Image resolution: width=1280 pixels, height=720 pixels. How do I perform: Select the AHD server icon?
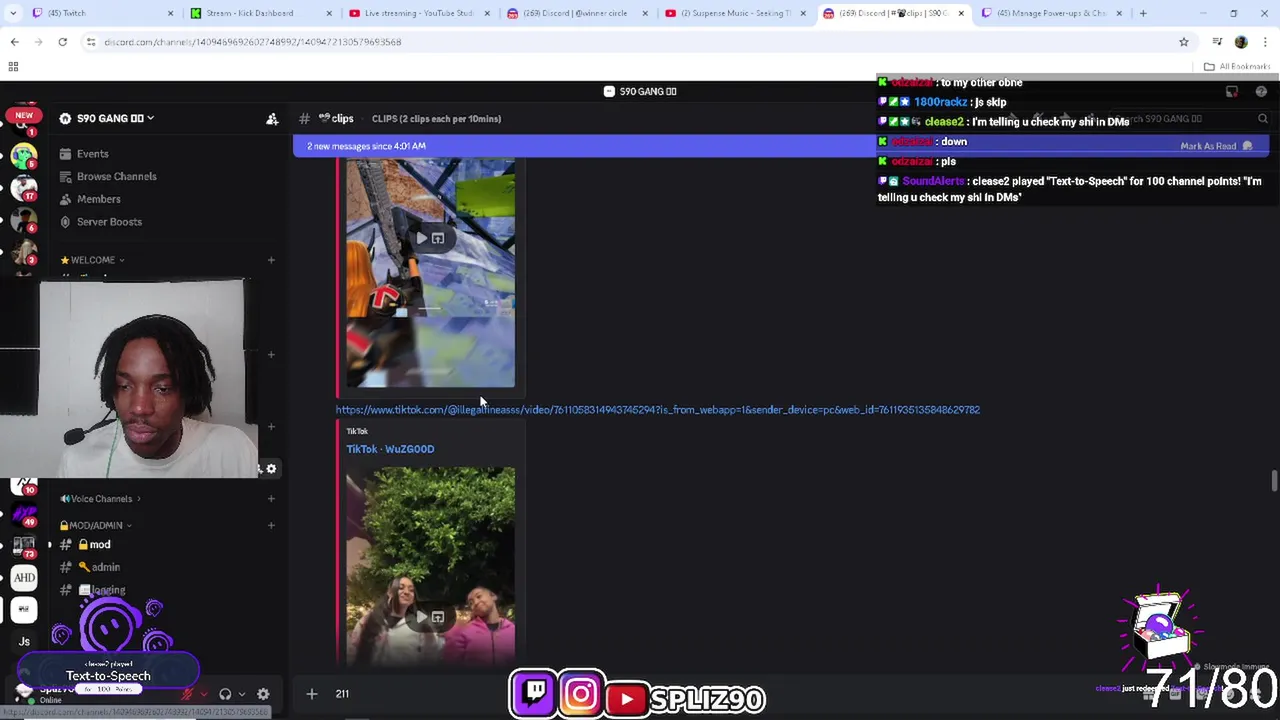pyautogui.click(x=24, y=577)
